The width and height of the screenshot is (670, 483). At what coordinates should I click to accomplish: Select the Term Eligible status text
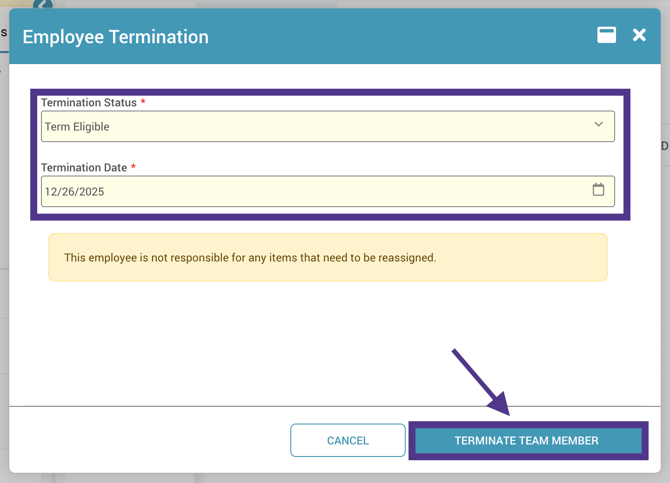point(77,127)
